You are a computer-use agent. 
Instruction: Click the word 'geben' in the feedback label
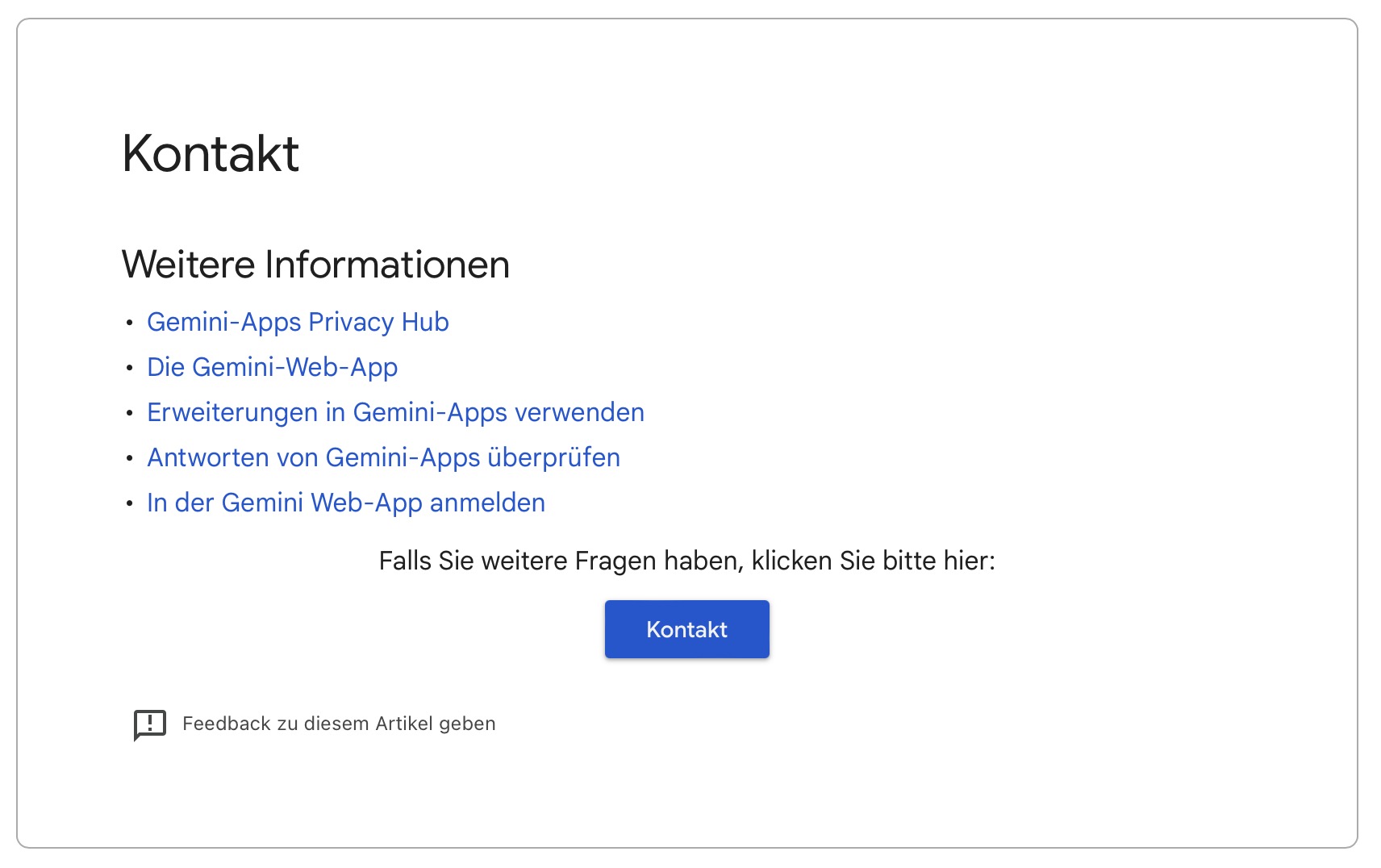pyautogui.click(x=467, y=724)
